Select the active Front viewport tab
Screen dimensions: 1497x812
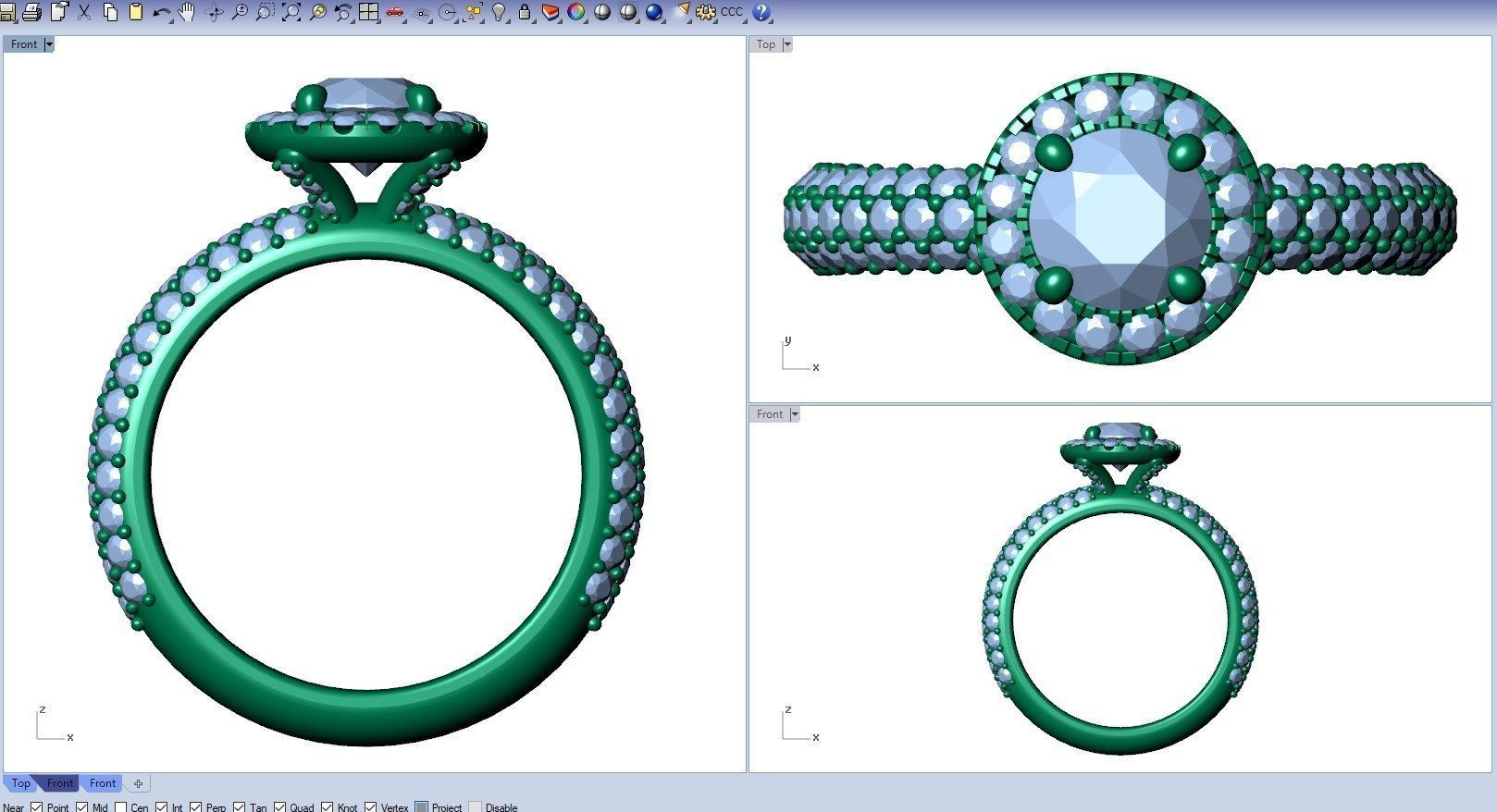click(x=60, y=783)
